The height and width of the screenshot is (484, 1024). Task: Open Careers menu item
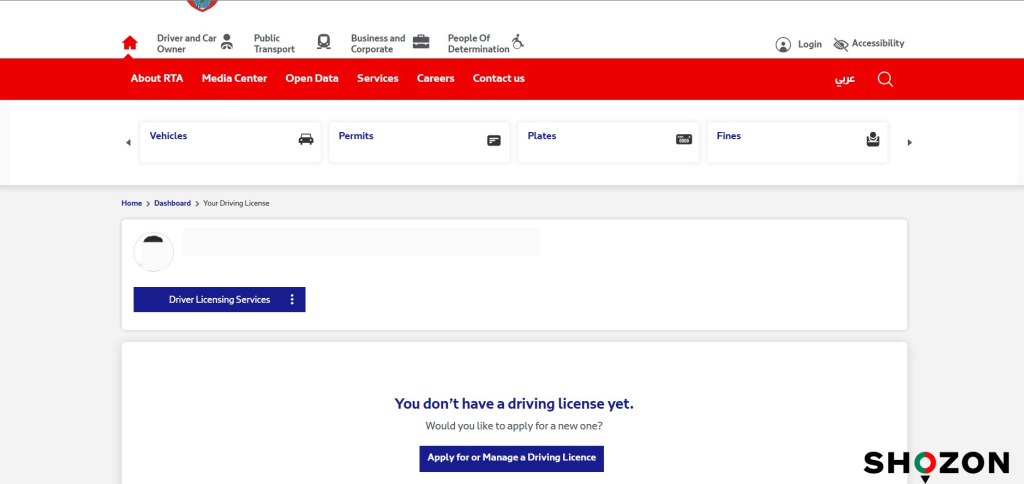click(436, 78)
